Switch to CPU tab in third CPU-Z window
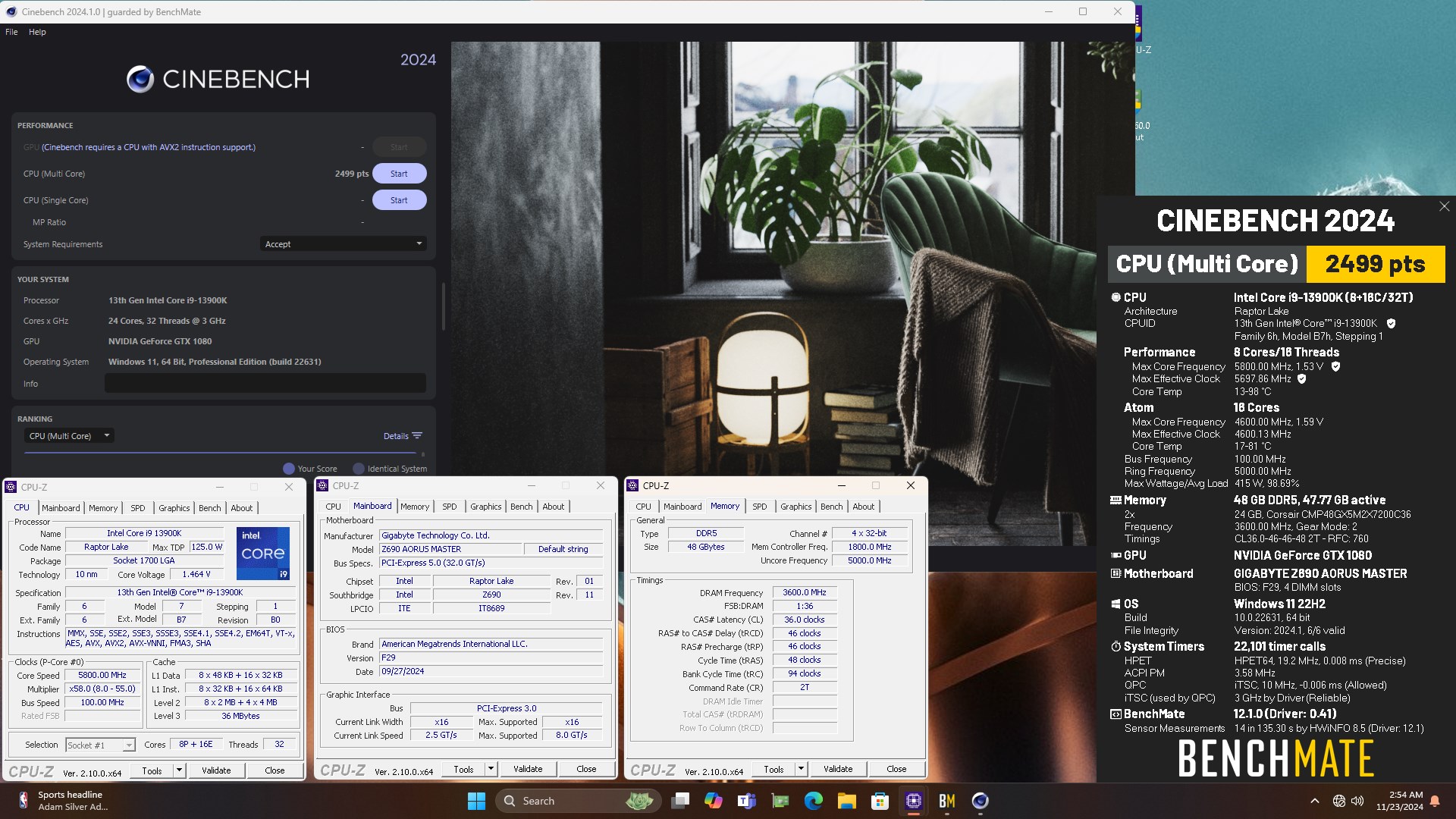Screen dimensions: 1456x819 point(643,507)
